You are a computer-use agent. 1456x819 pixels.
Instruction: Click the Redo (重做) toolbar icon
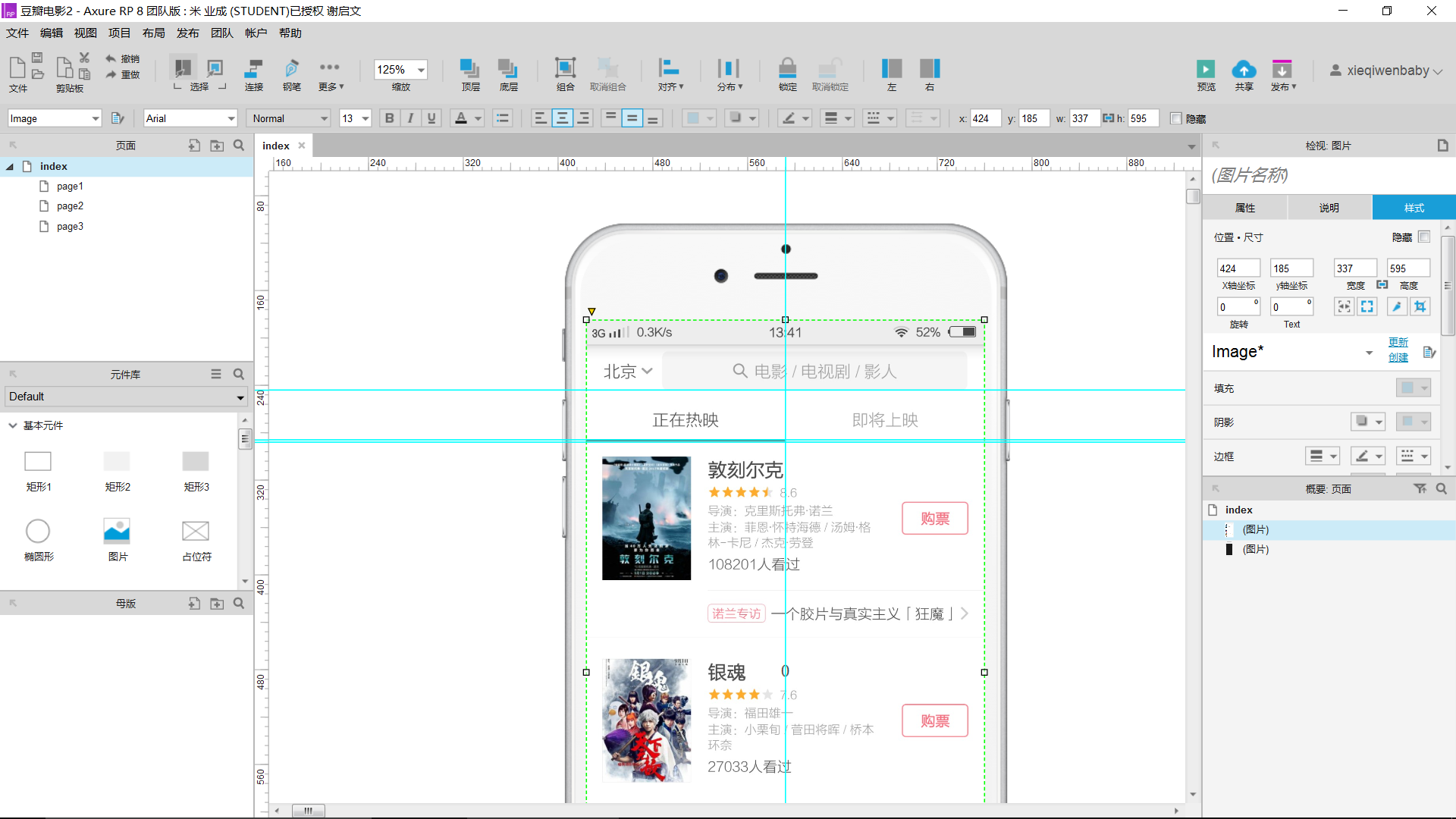coord(122,74)
